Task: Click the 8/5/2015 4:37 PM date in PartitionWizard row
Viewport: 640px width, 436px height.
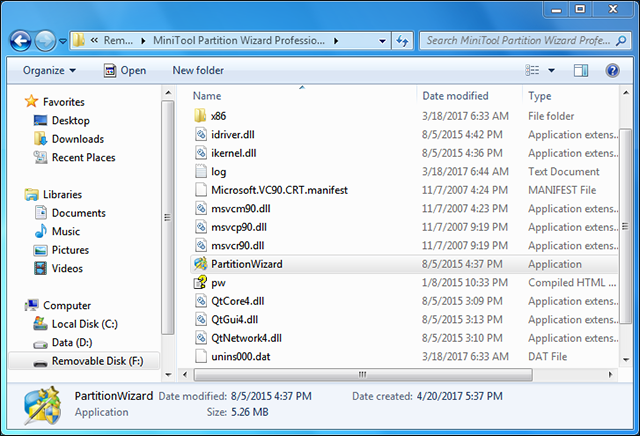Action: (x=462, y=264)
